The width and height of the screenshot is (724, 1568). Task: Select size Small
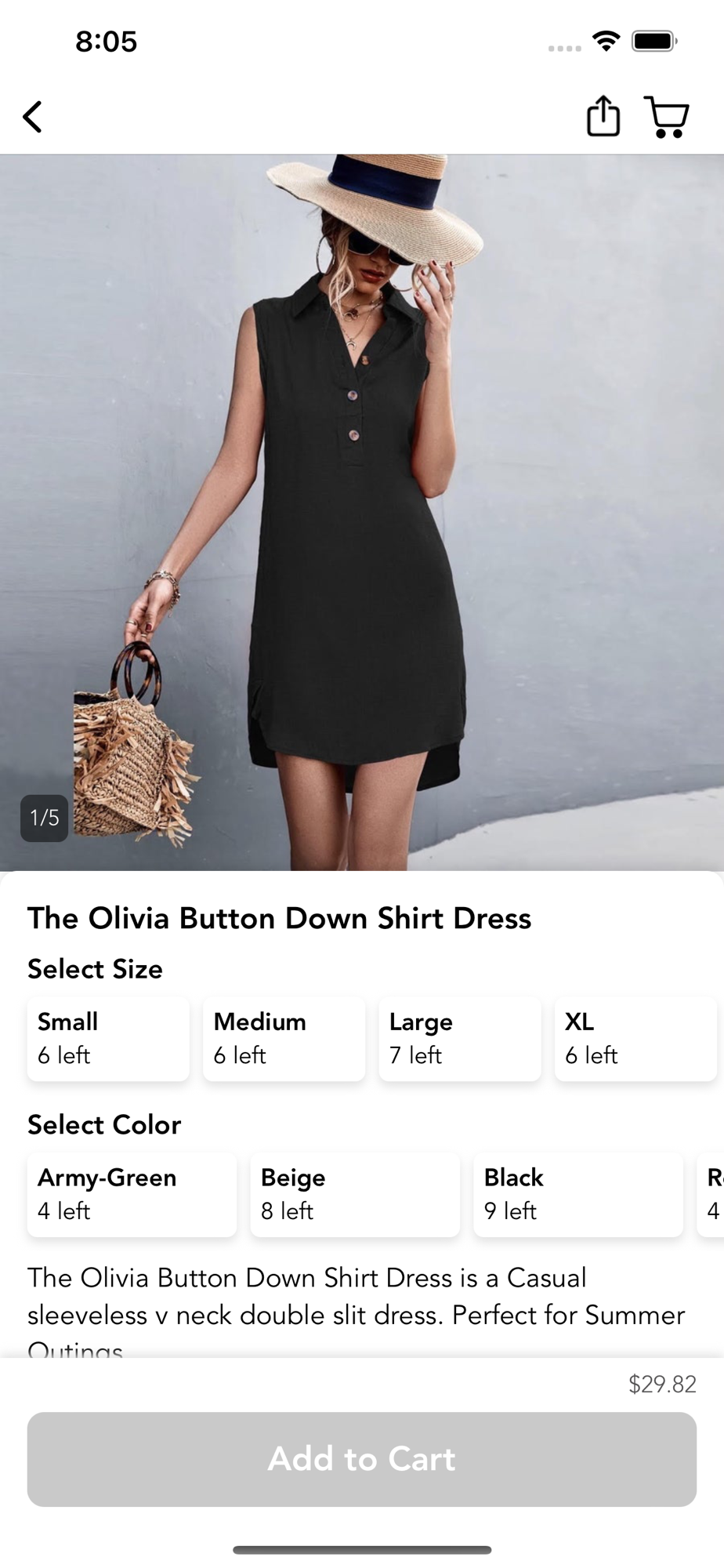point(108,1038)
